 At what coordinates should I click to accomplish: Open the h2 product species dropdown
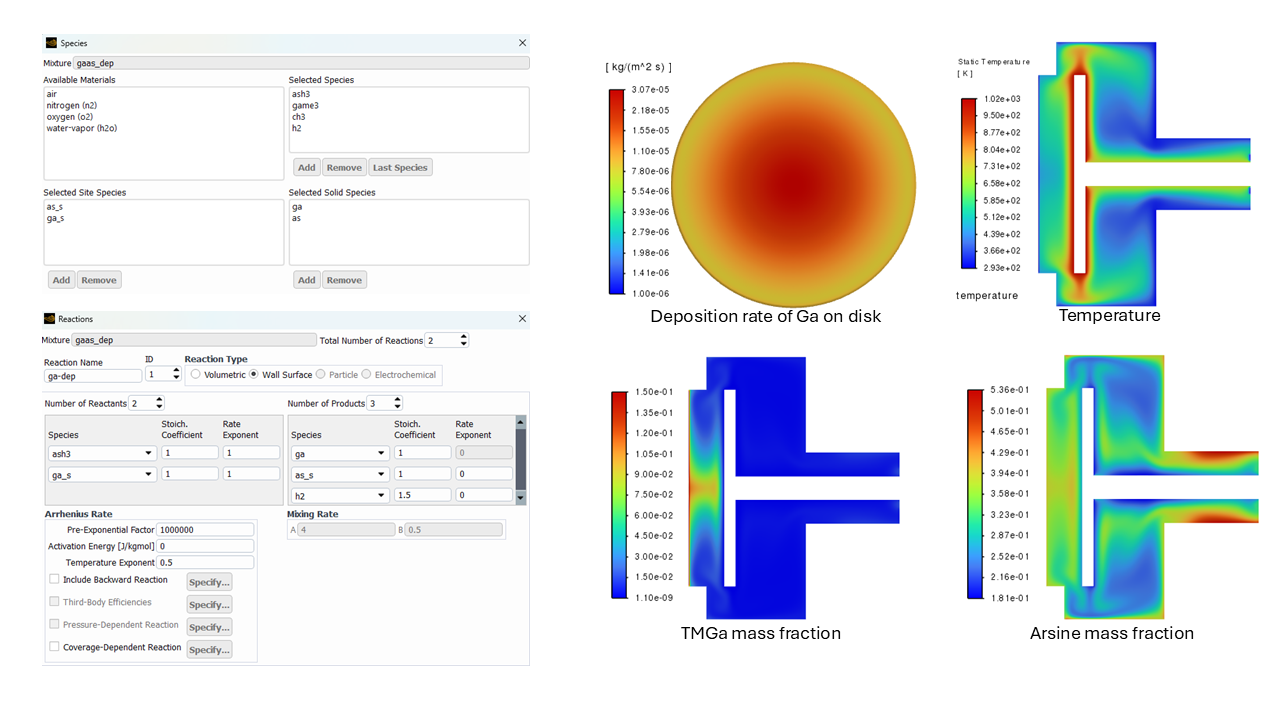(381, 496)
